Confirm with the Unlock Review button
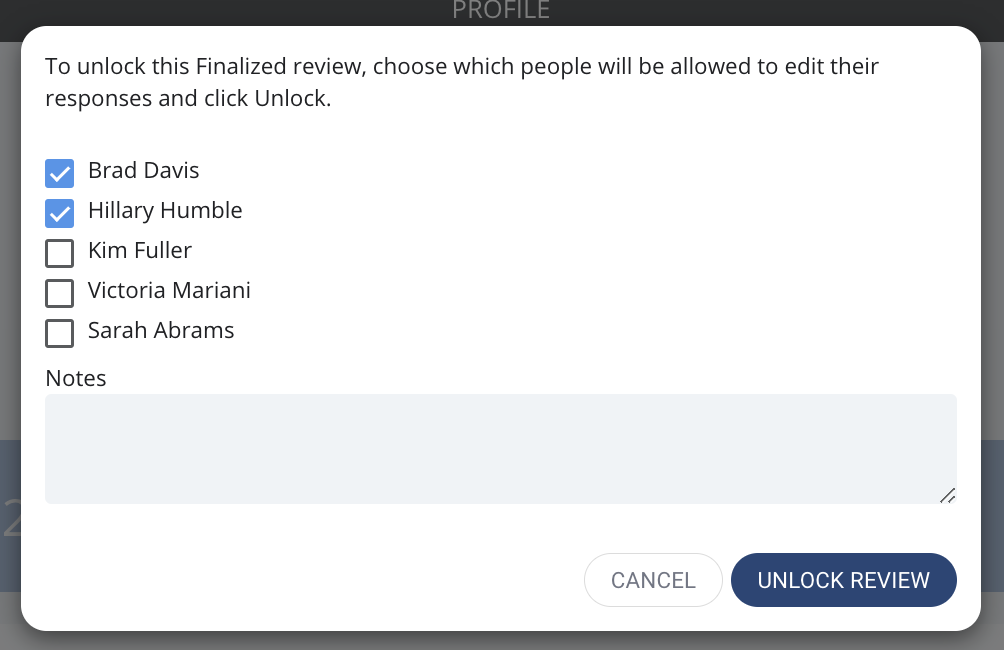The width and height of the screenshot is (1004, 650). [844, 580]
